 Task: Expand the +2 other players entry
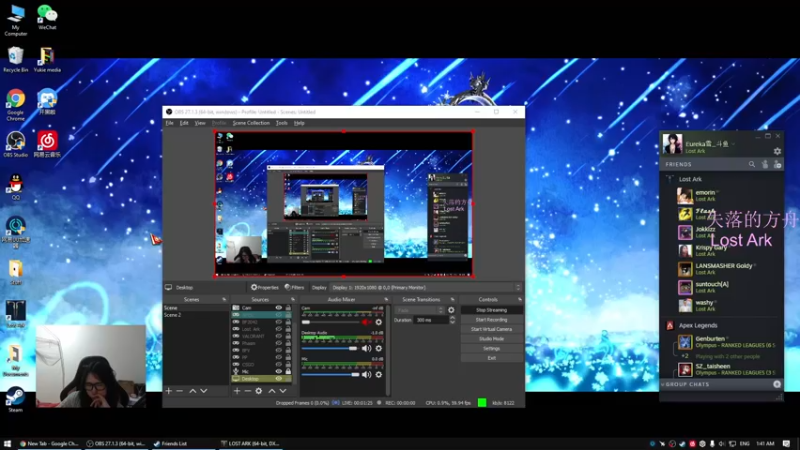point(685,356)
